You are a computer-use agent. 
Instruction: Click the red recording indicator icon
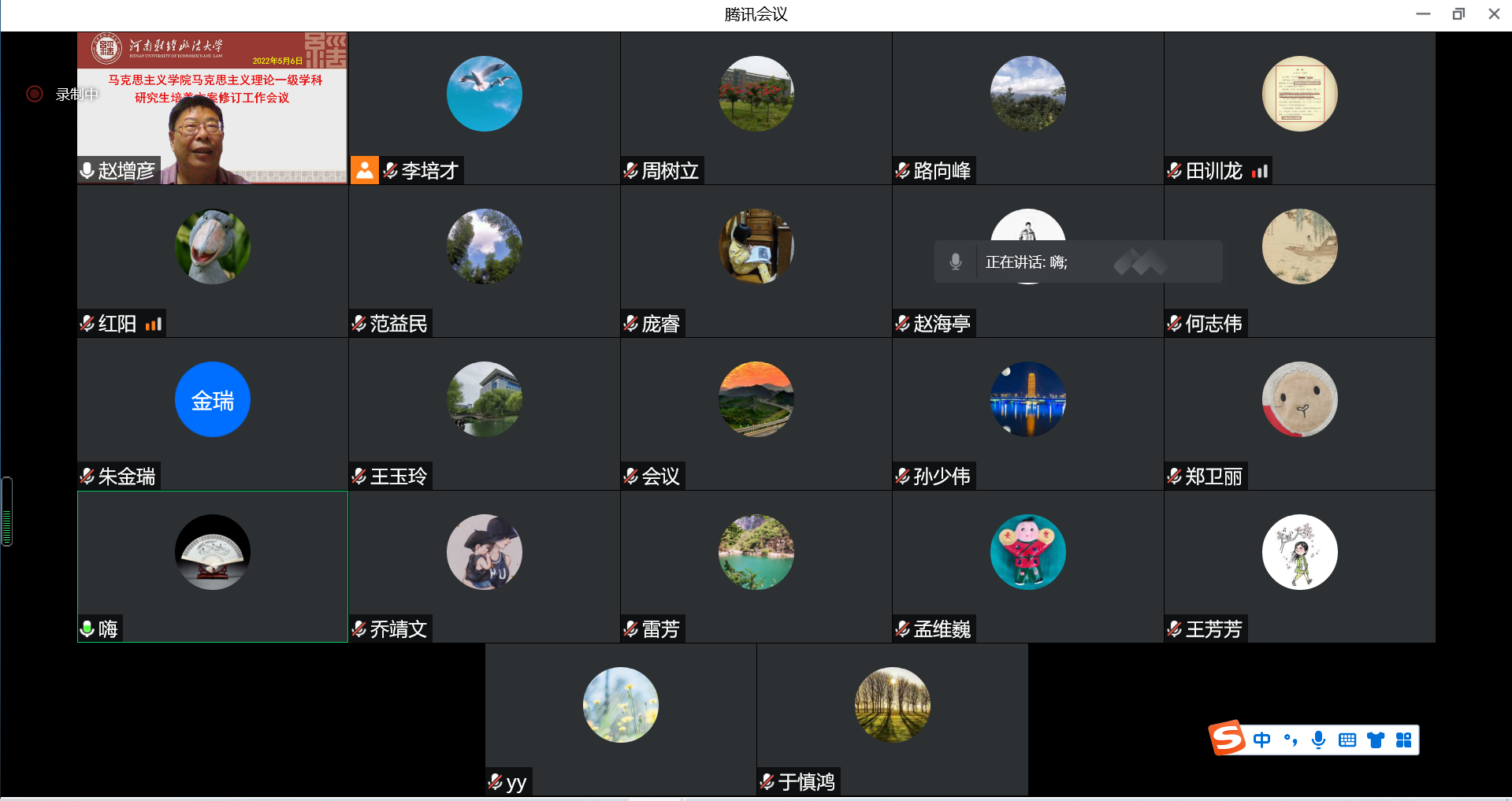pyautogui.click(x=35, y=94)
